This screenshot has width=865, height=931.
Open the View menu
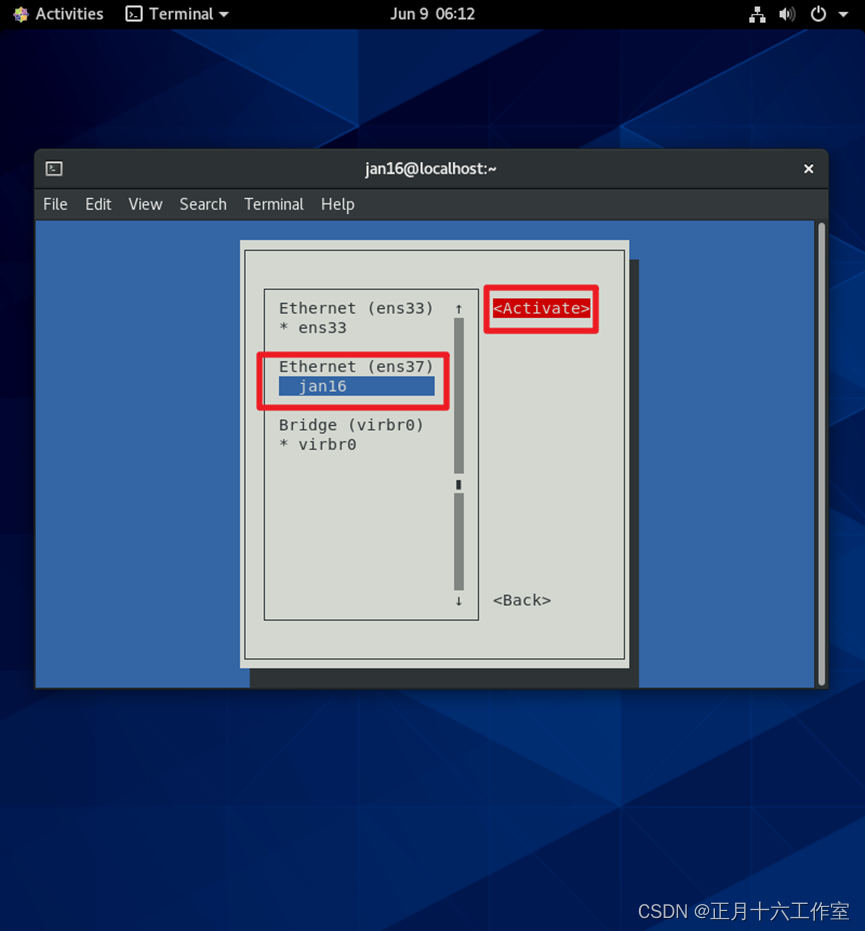(x=145, y=204)
